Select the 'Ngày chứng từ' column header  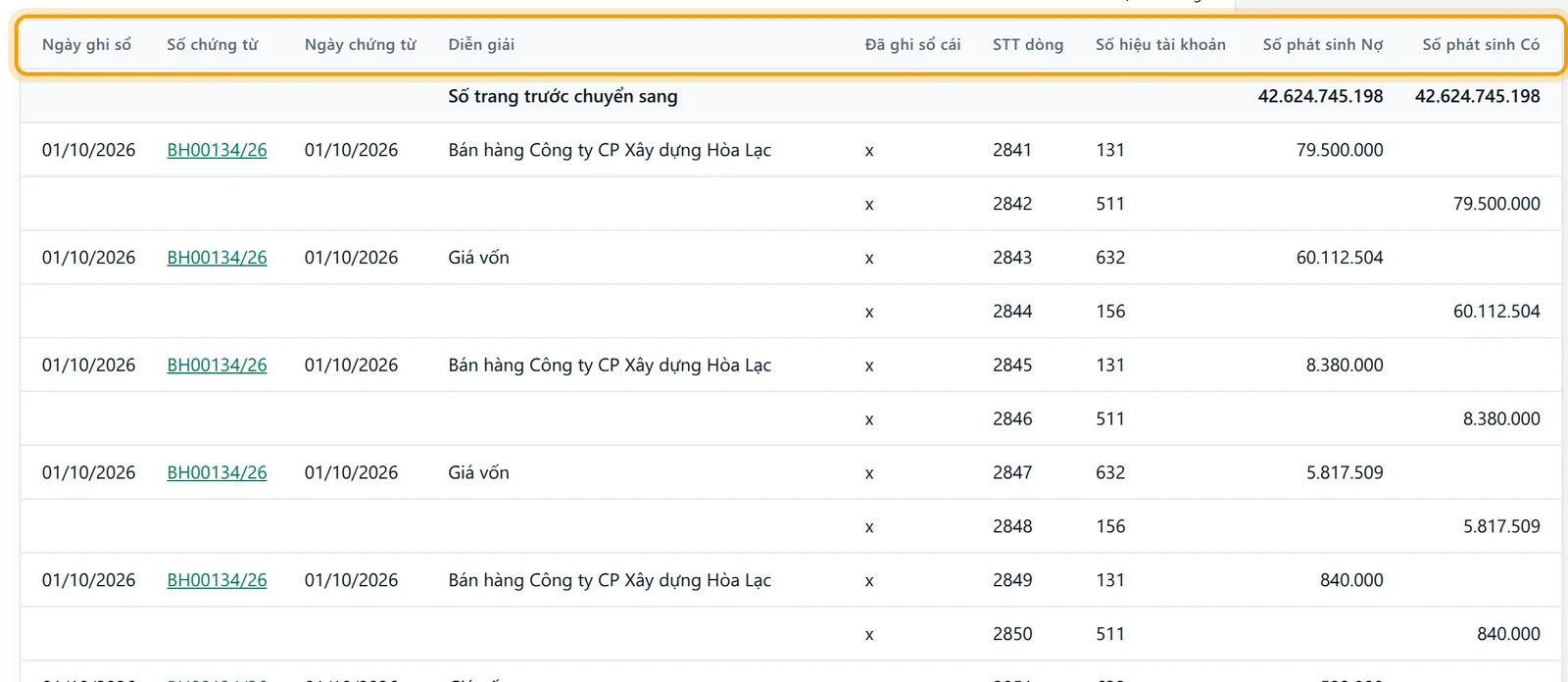(x=361, y=45)
